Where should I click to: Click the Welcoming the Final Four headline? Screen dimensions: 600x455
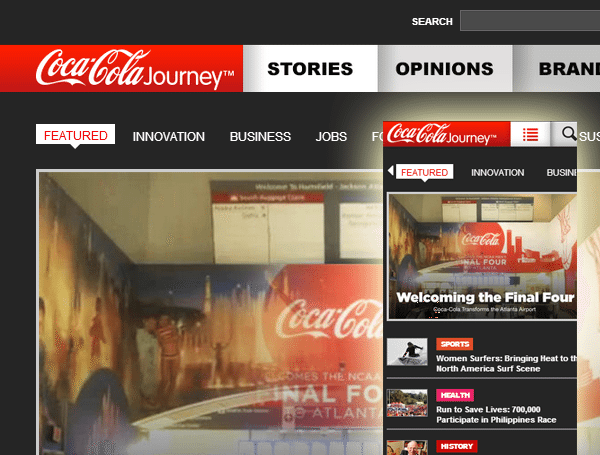click(x=485, y=297)
